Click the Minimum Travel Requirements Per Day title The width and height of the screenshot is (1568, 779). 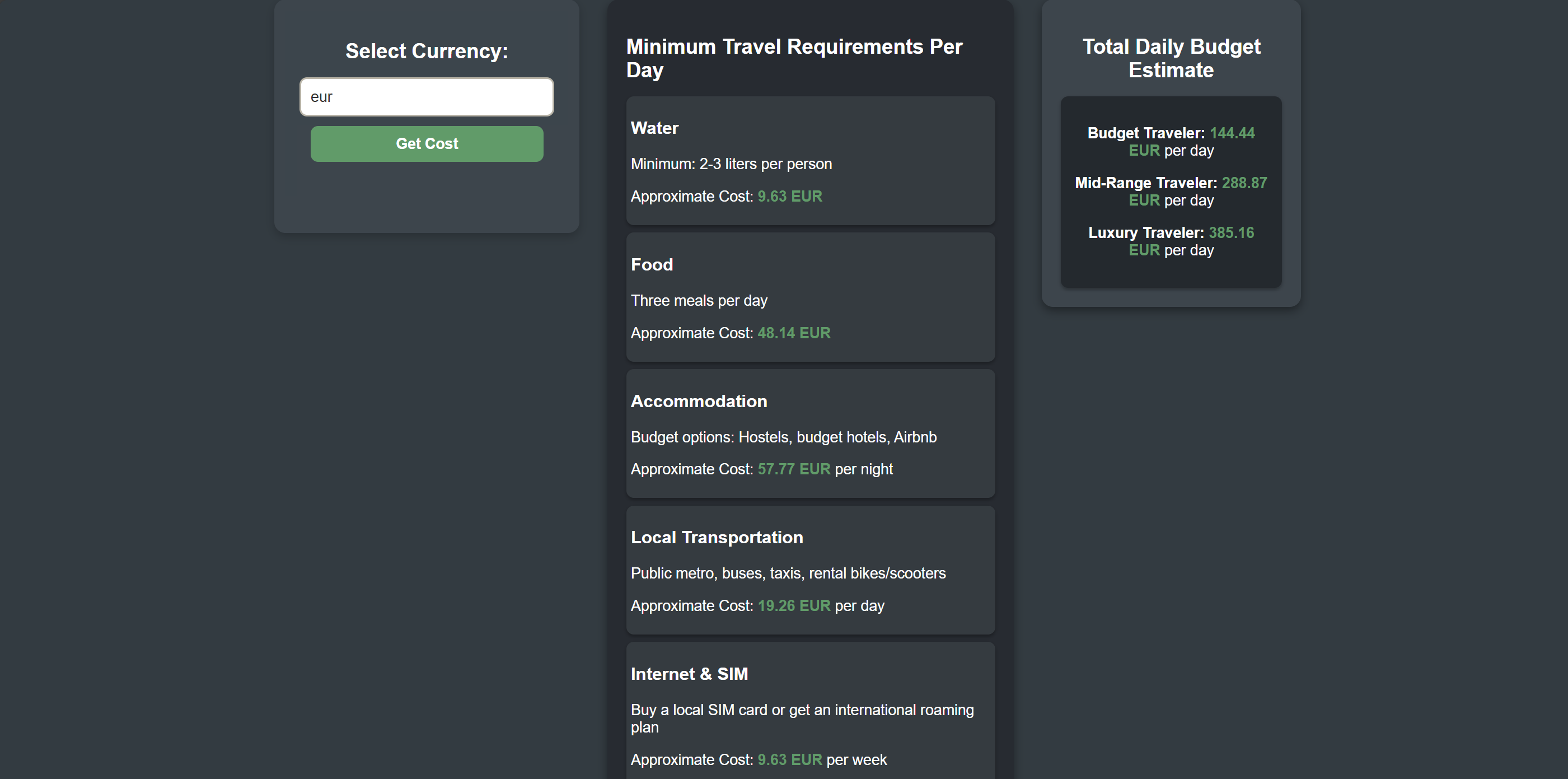pos(794,58)
